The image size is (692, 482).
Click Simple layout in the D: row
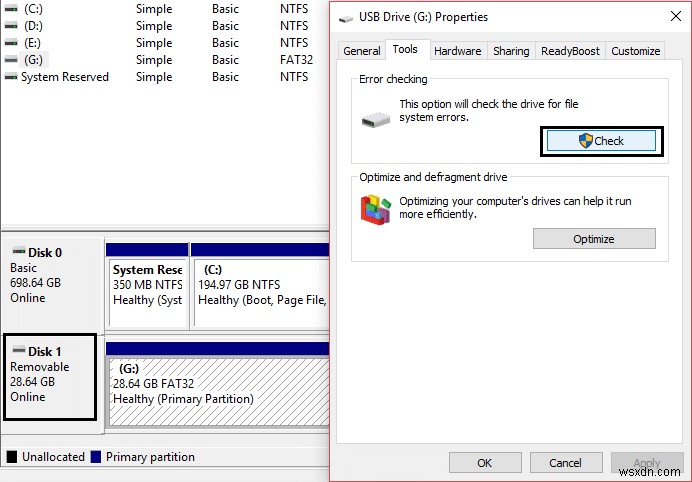tap(154, 26)
